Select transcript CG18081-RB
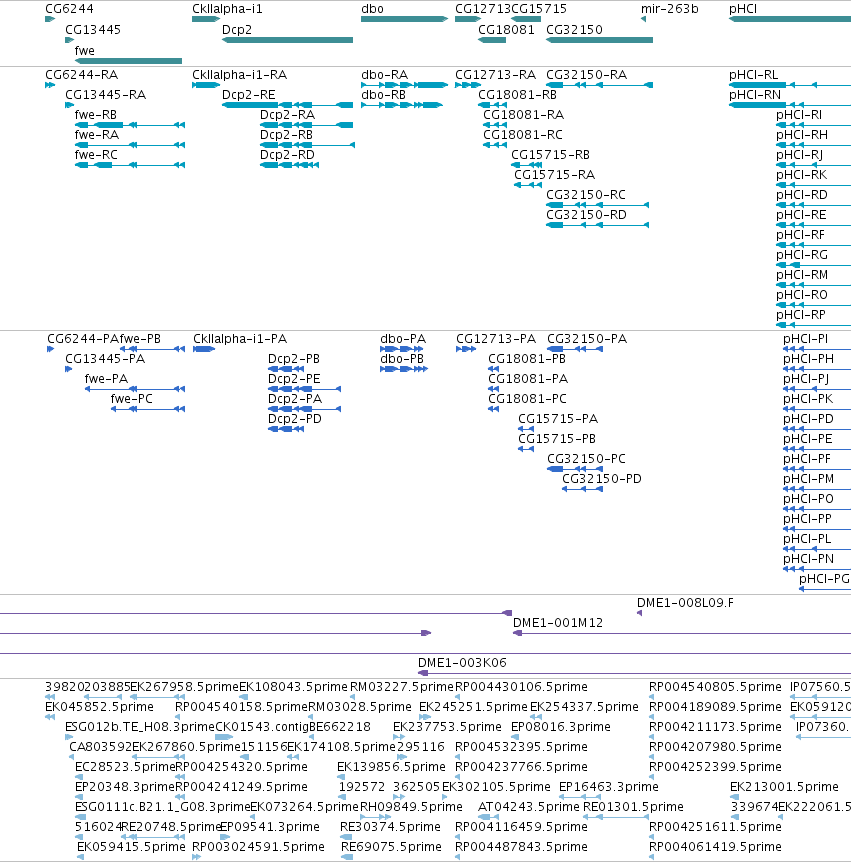The height and width of the screenshot is (862, 851). pos(517,95)
